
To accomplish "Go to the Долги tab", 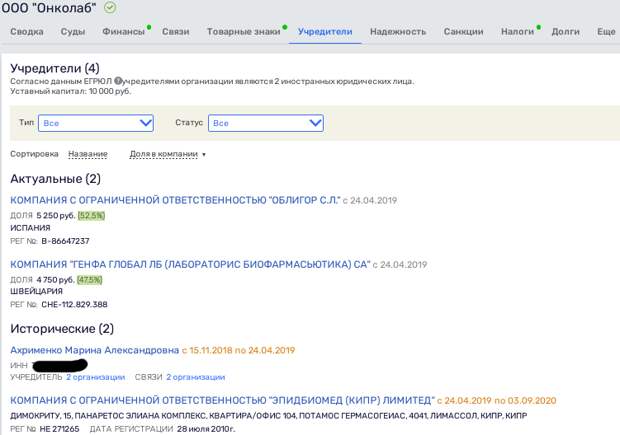I will (x=565, y=32).
